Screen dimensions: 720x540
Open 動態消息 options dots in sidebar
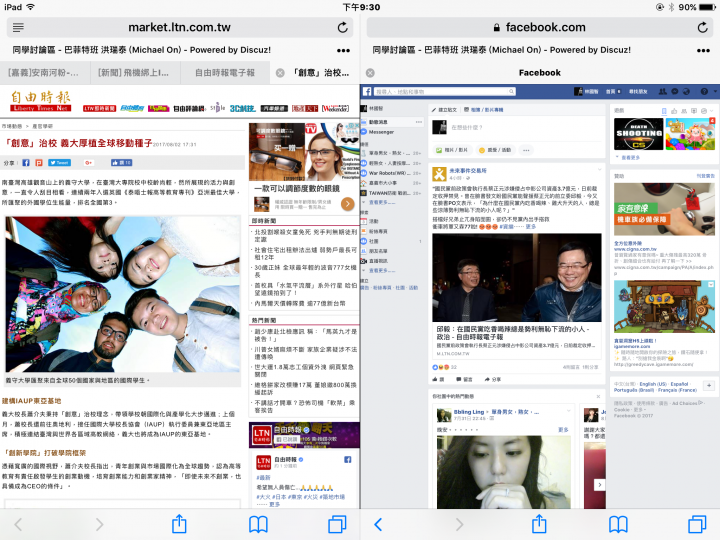pos(418,122)
